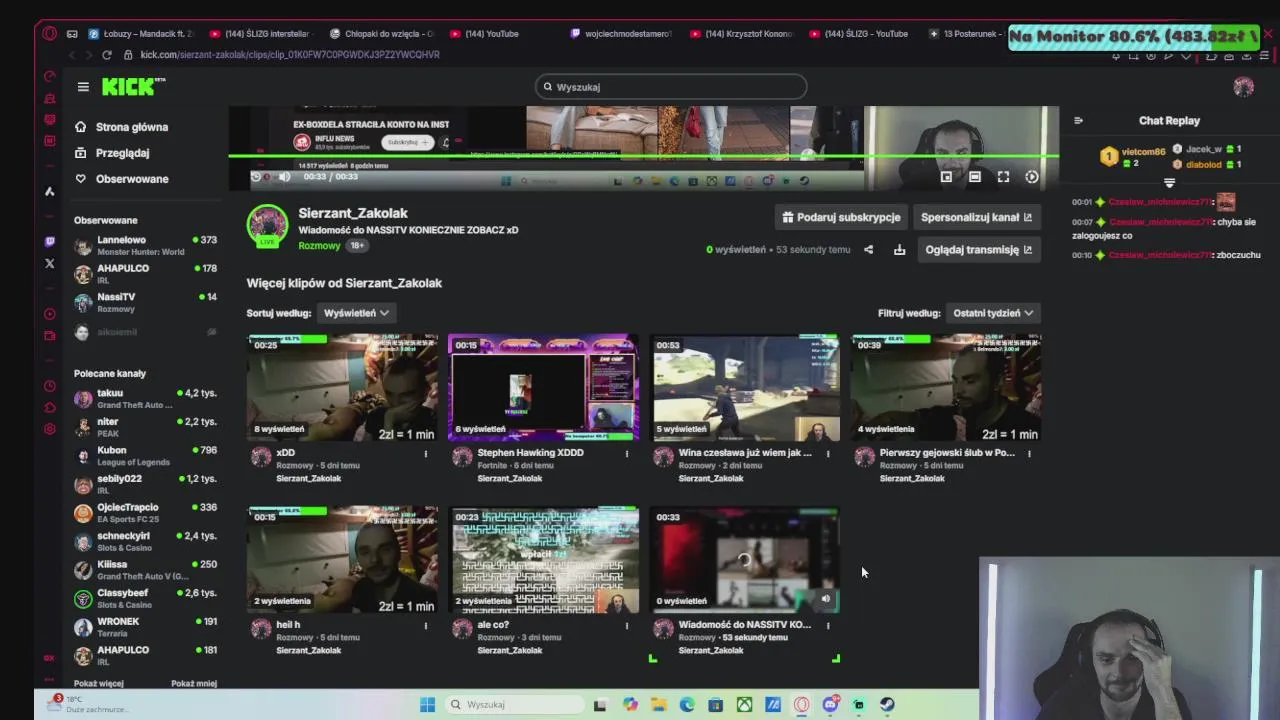Open the Pierwszy gejowski ślub clip thumbnail

(x=946, y=388)
